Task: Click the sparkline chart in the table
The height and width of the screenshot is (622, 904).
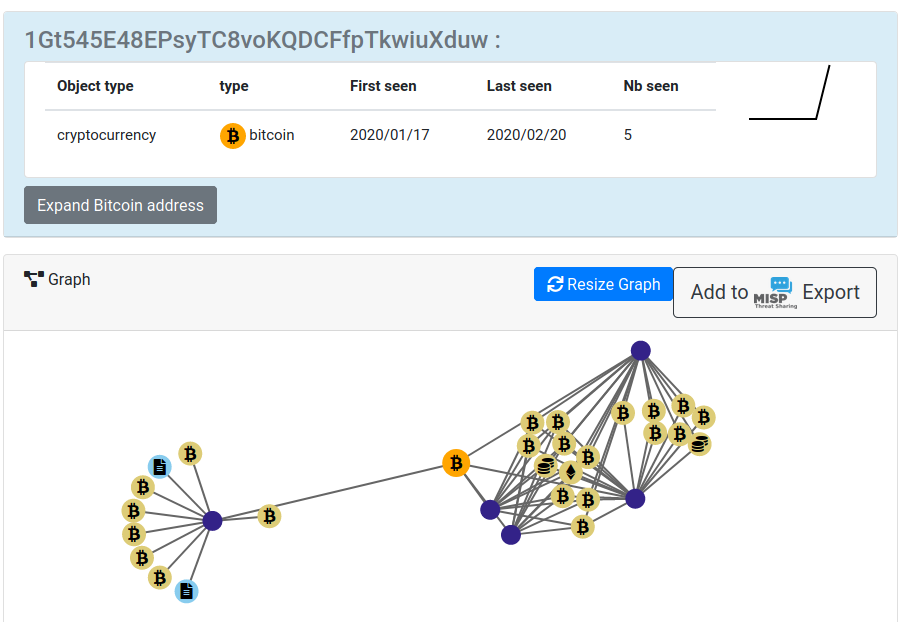Action: tap(790, 93)
